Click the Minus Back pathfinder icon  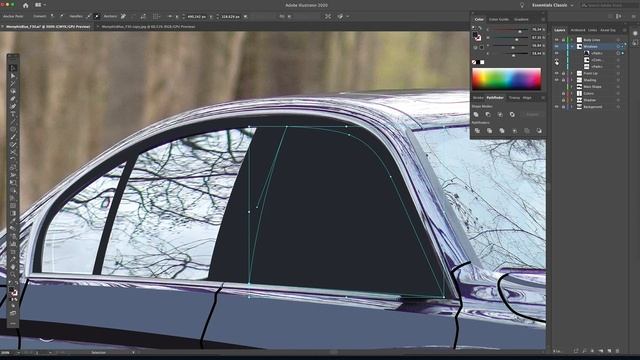coord(539,131)
